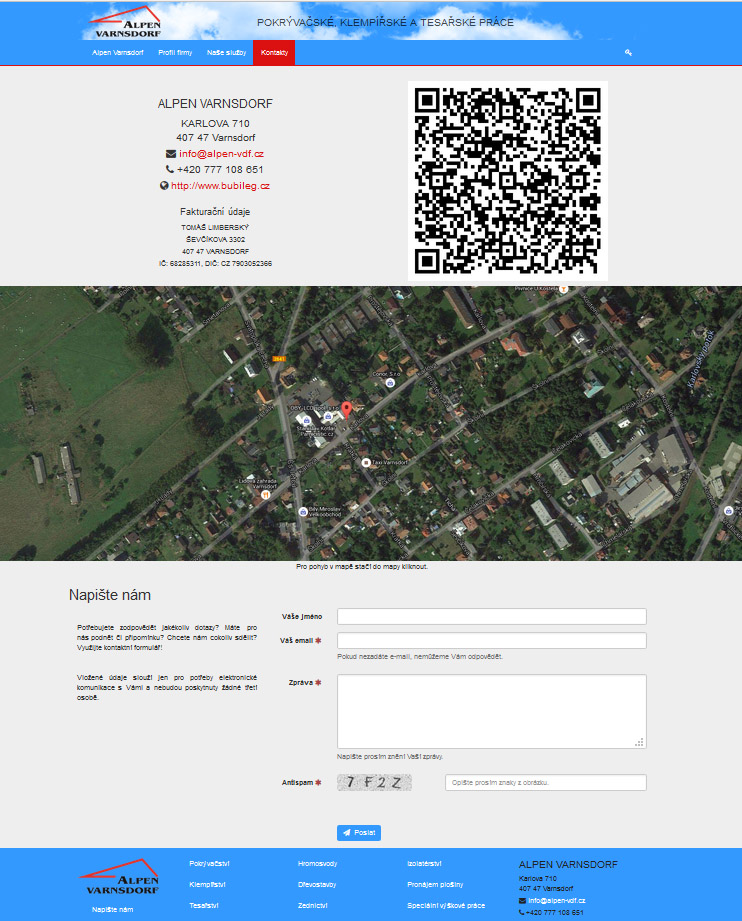Open the Speciální výškové práce footer link
Image resolution: width=742 pixels, height=921 pixels.
(x=446, y=906)
